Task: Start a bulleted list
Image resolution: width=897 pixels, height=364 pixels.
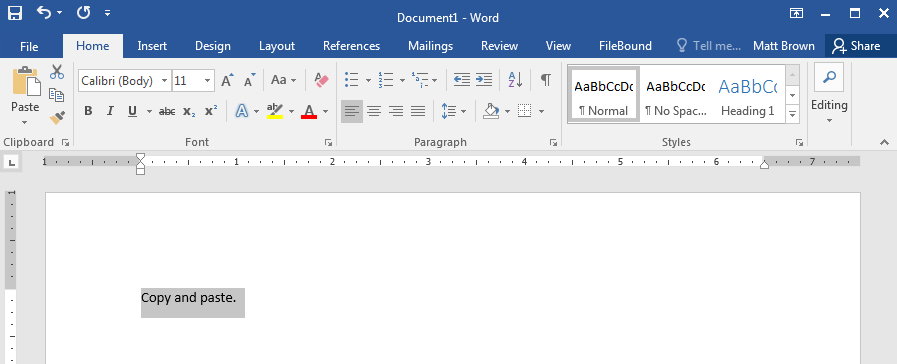Action: point(352,80)
